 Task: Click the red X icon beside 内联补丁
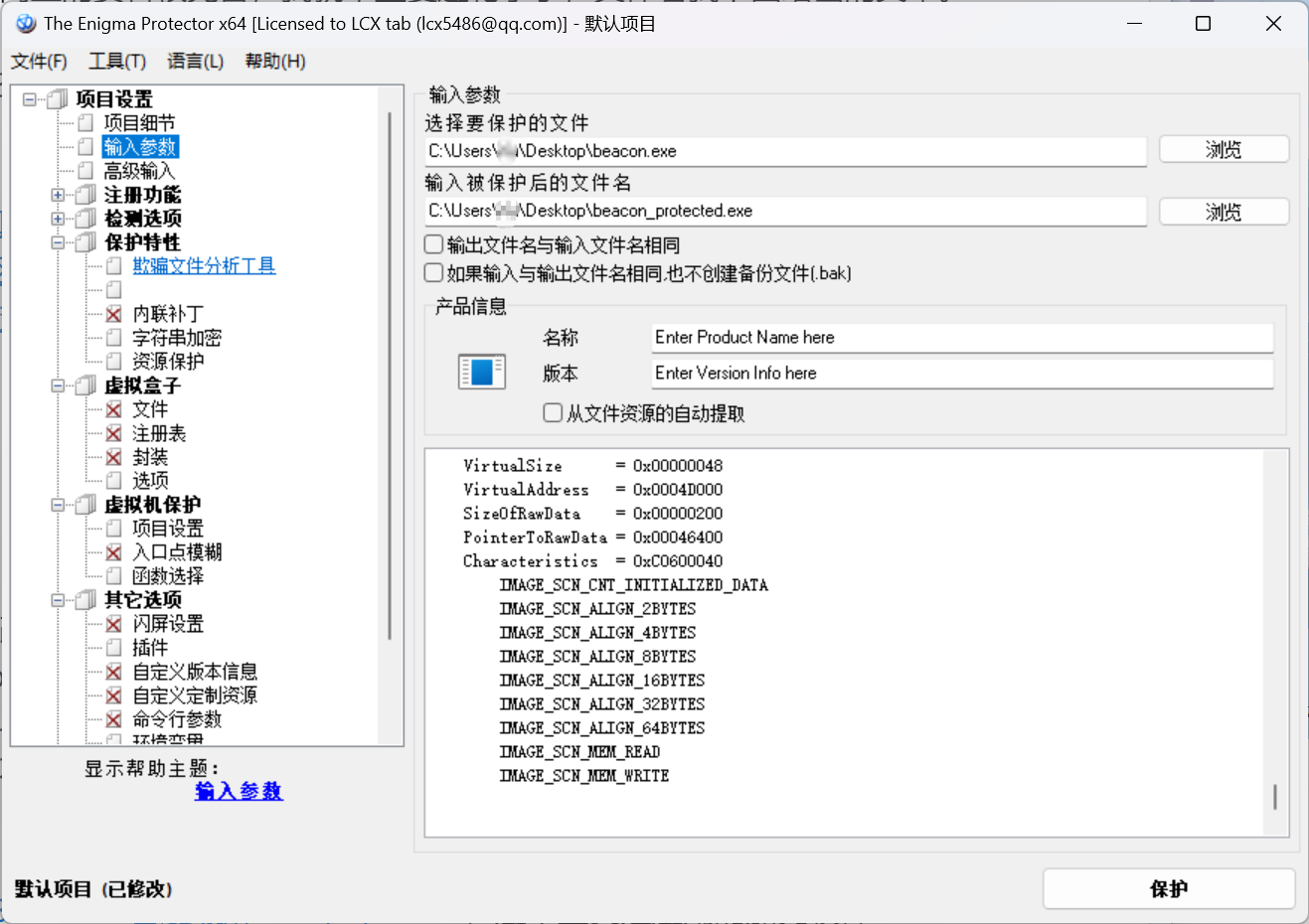coord(114,314)
